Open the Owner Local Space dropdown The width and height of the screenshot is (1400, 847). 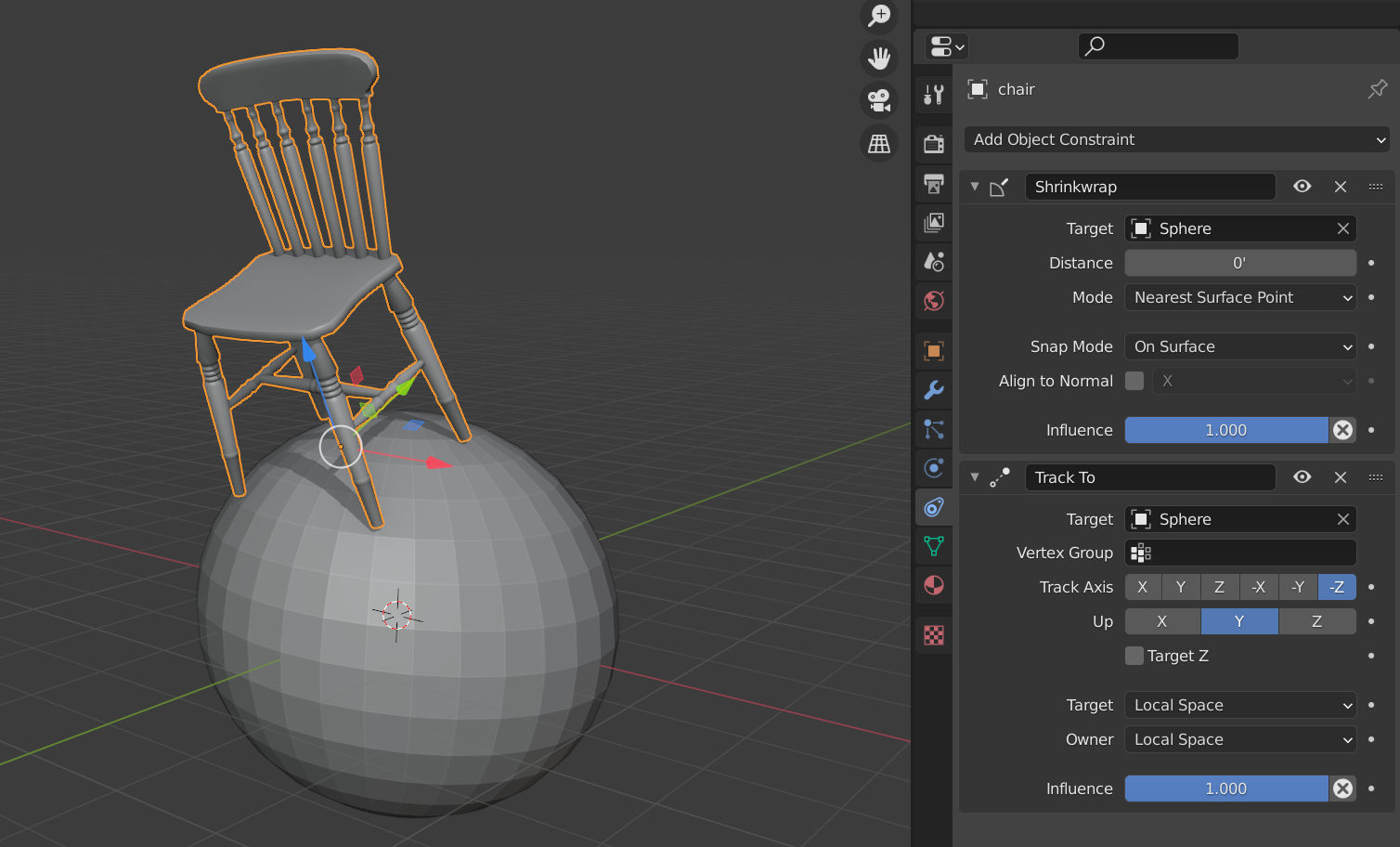(x=1240, y=739)
